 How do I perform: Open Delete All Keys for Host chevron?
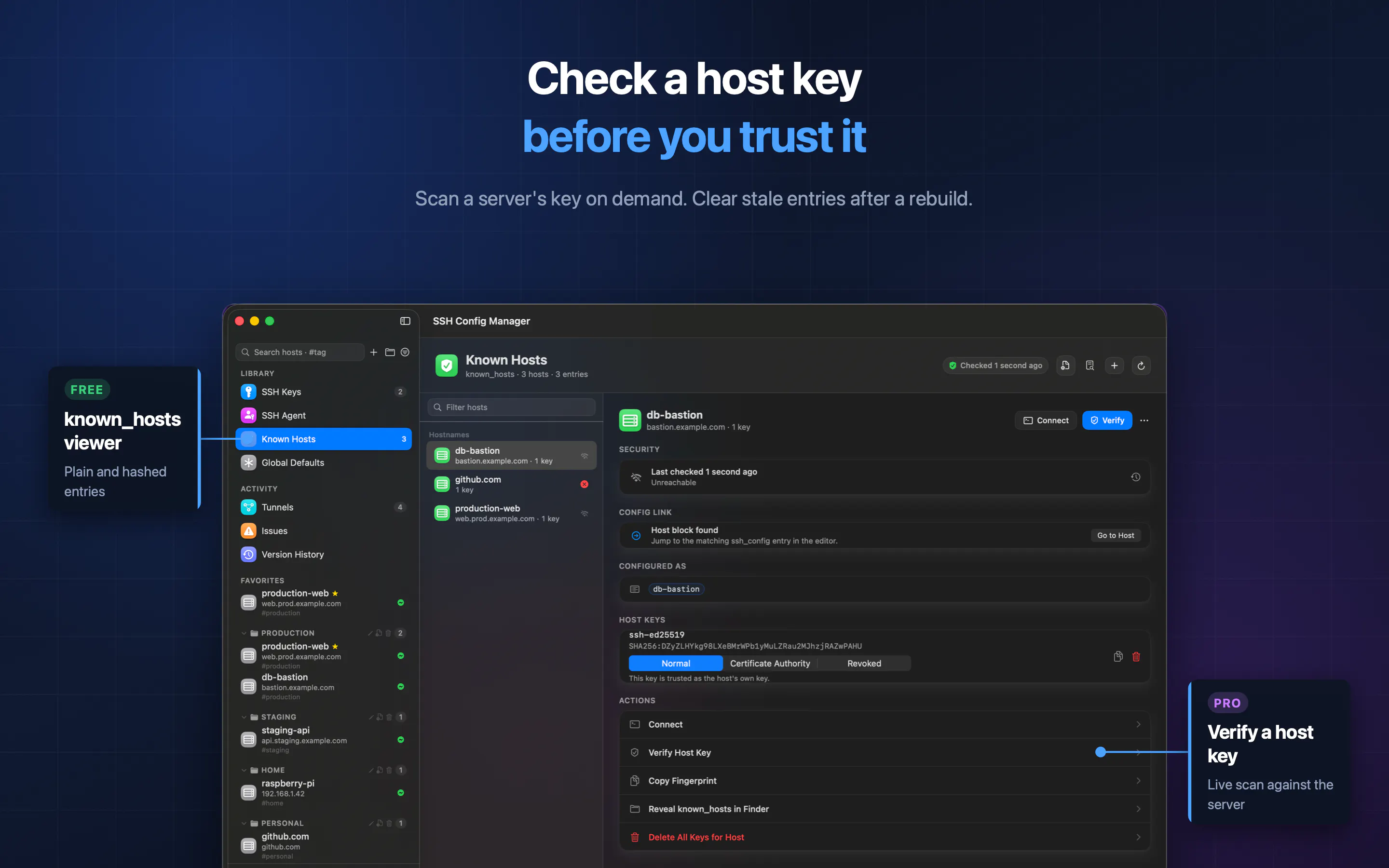[1138, 837]
